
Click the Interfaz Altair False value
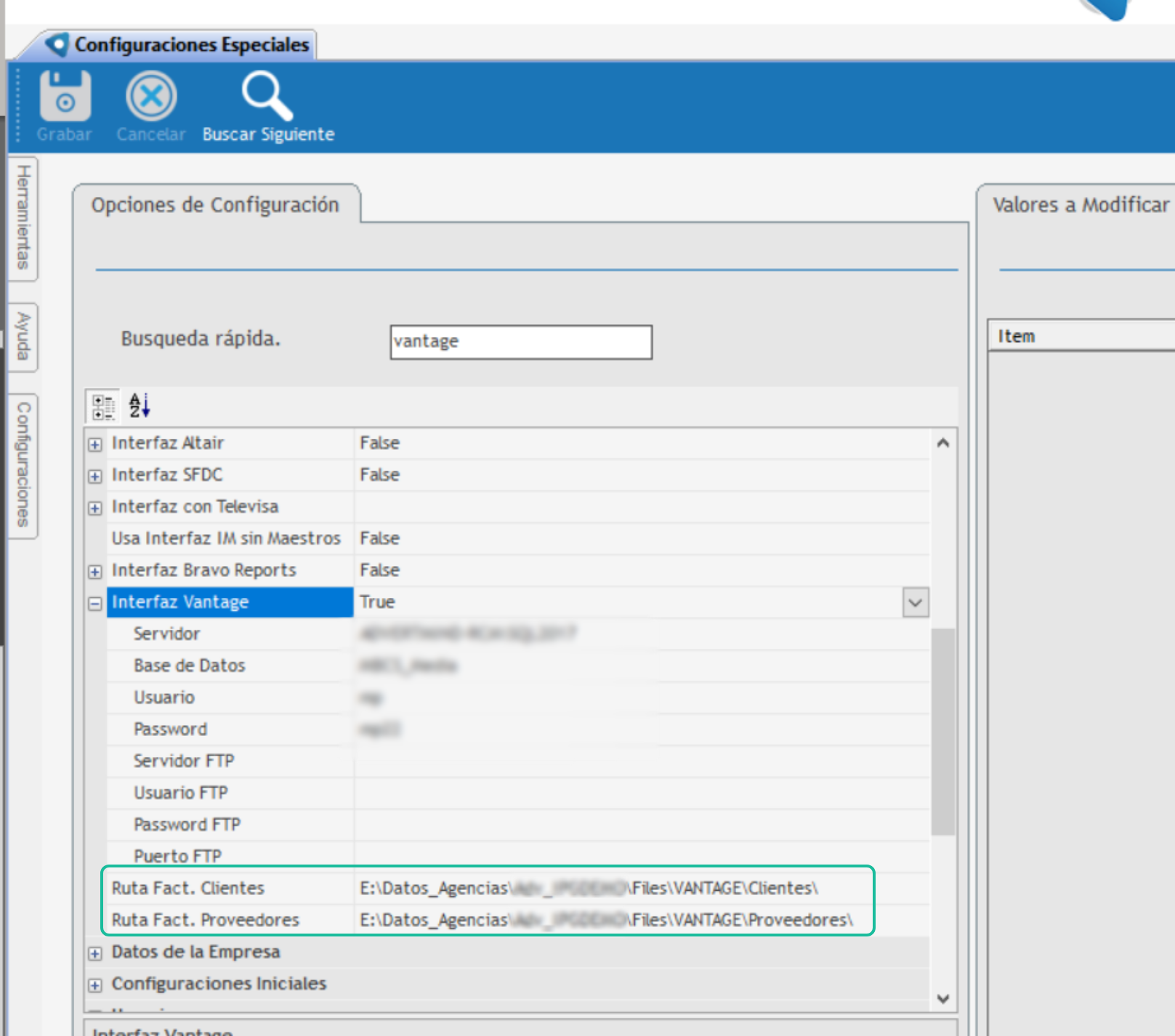click(x=379, y=443)
